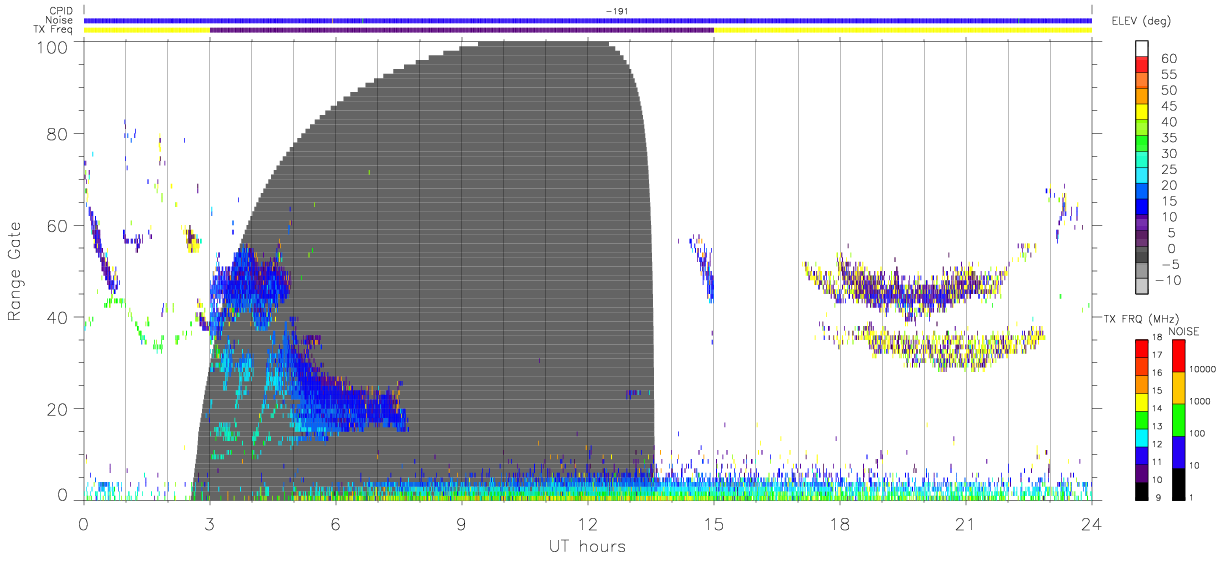Click the blue segment of the NOISE colorbar
The width and height of the screenshot is (1228, 567).
[x=1178, y=452]
